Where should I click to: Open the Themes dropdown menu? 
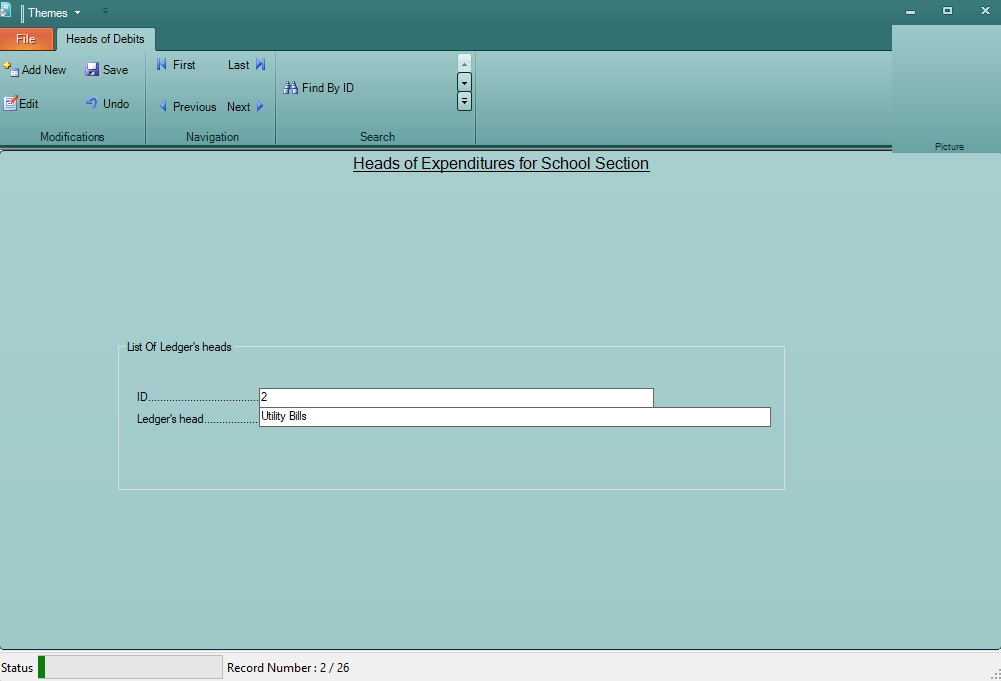[x=50, y=12]
